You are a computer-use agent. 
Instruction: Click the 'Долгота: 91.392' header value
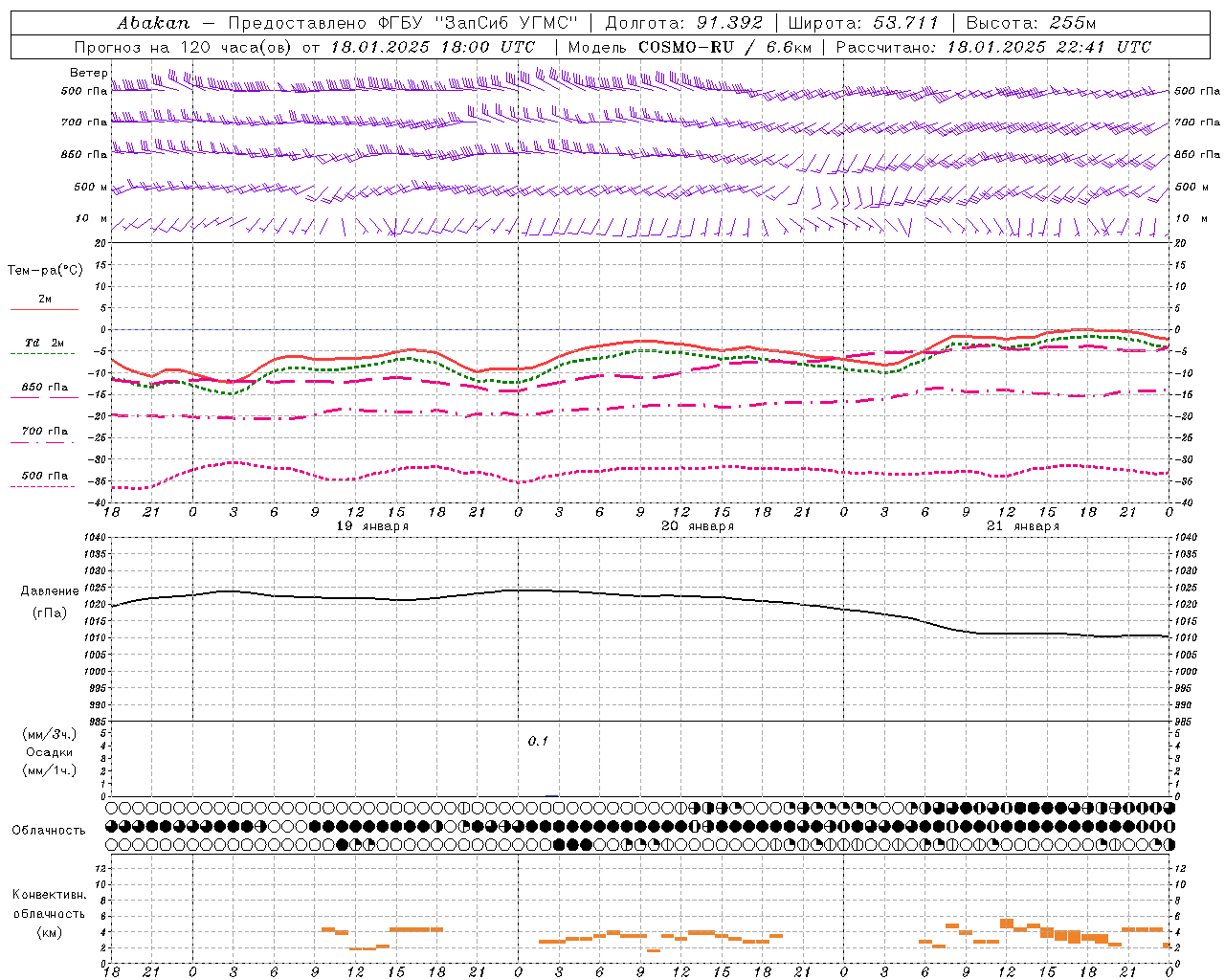(684, 23)
